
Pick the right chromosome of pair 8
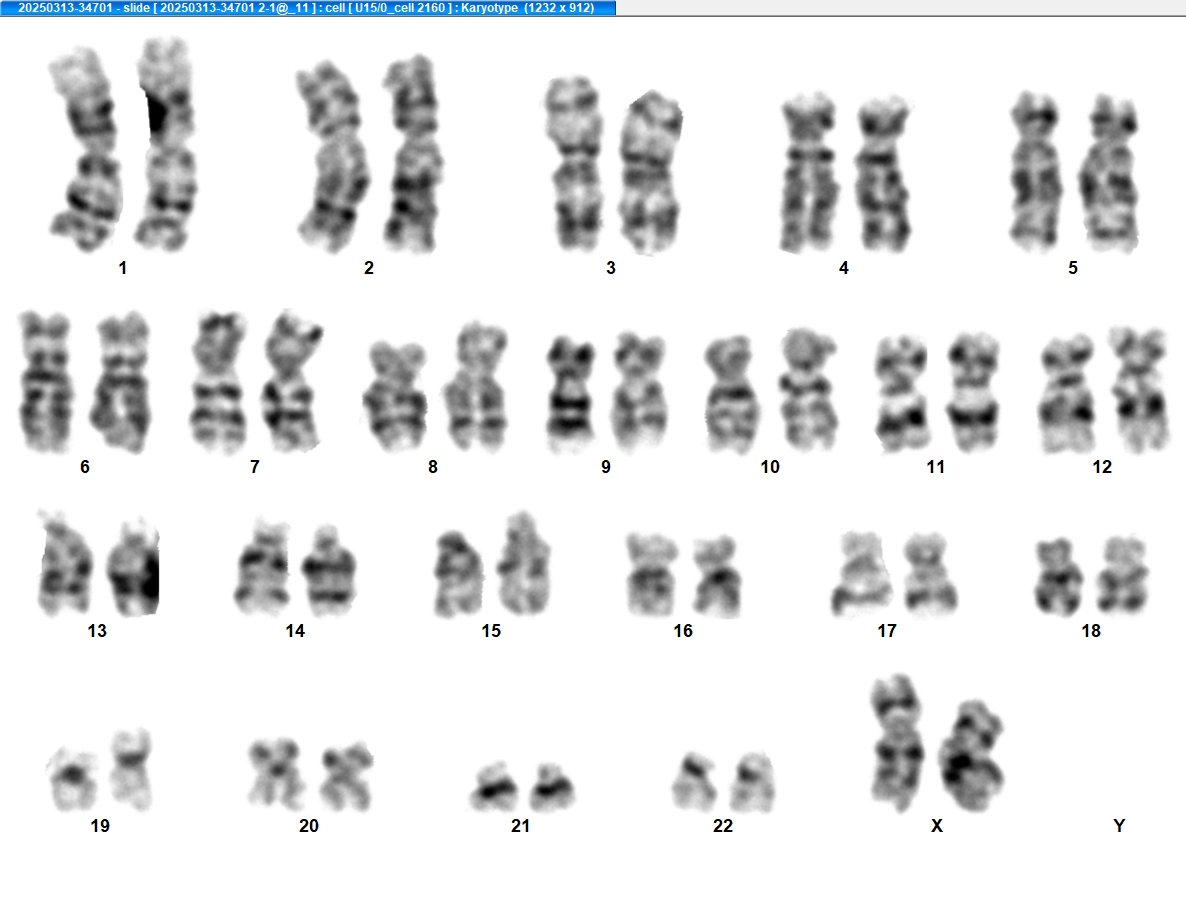coord(477,388)
